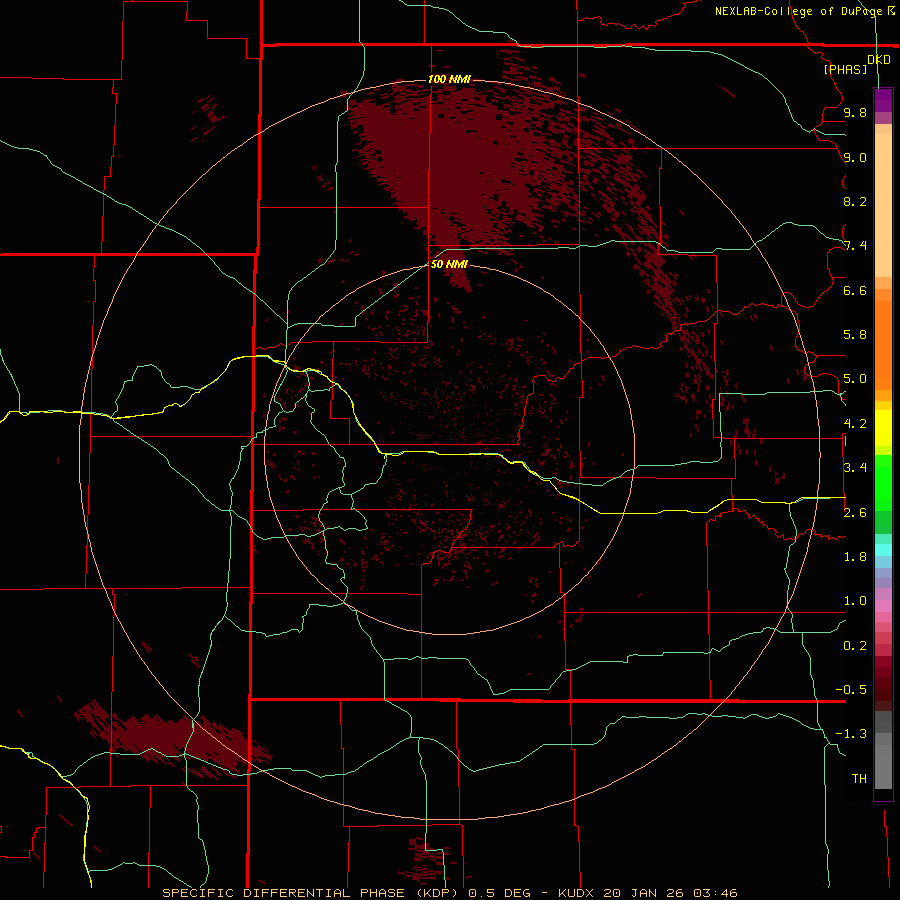Screen dimensions: 900x900
Task: Click the 0.5 DEG elevation label
Action: pos(501,893)
